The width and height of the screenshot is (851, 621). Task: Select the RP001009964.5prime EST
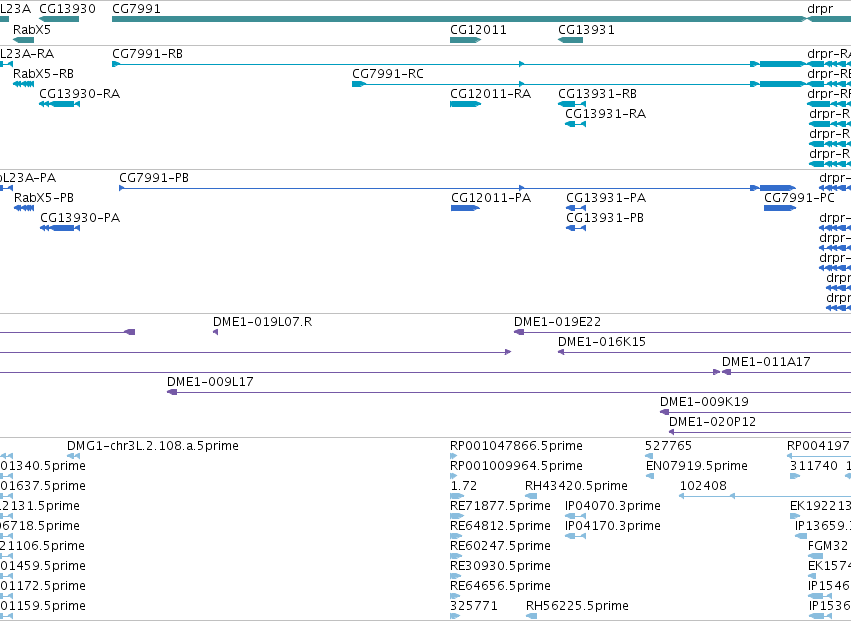454,476
